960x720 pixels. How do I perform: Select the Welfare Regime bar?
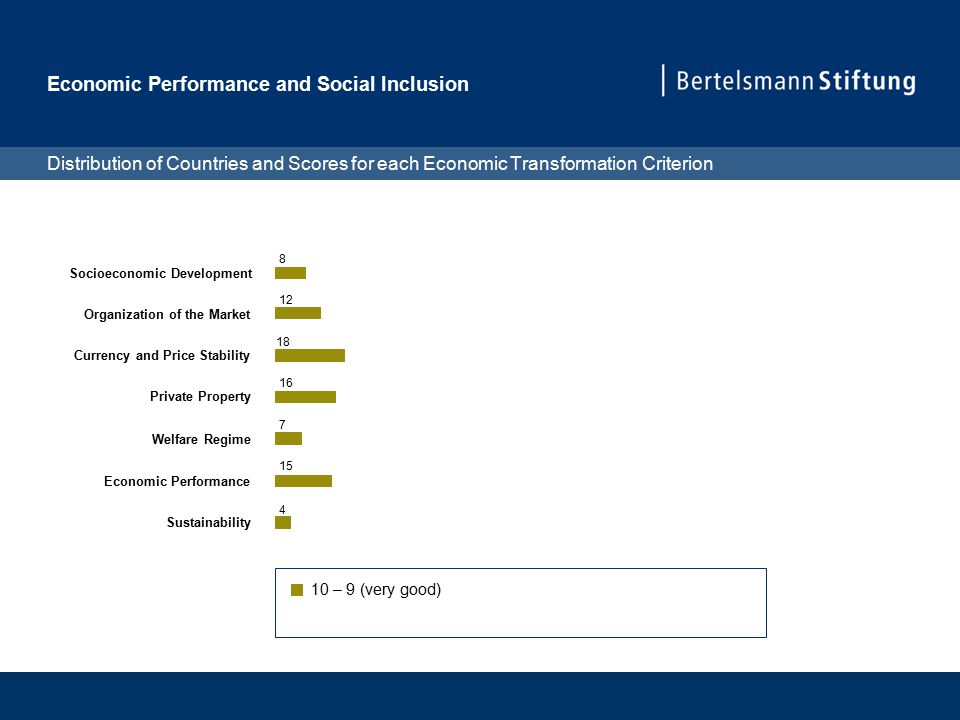[x=288, y=438]
